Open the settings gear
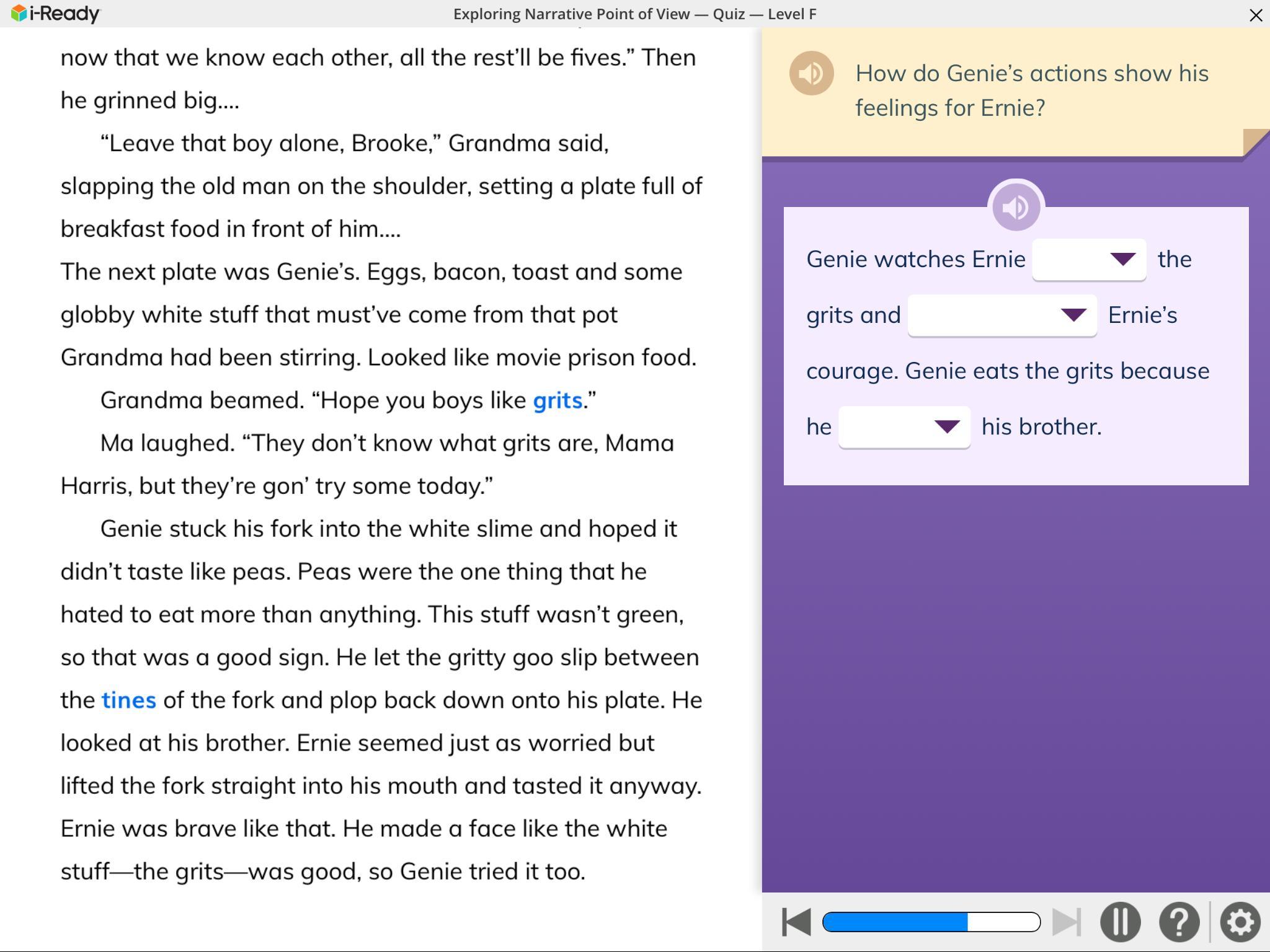 click(x=1240, y=922)
